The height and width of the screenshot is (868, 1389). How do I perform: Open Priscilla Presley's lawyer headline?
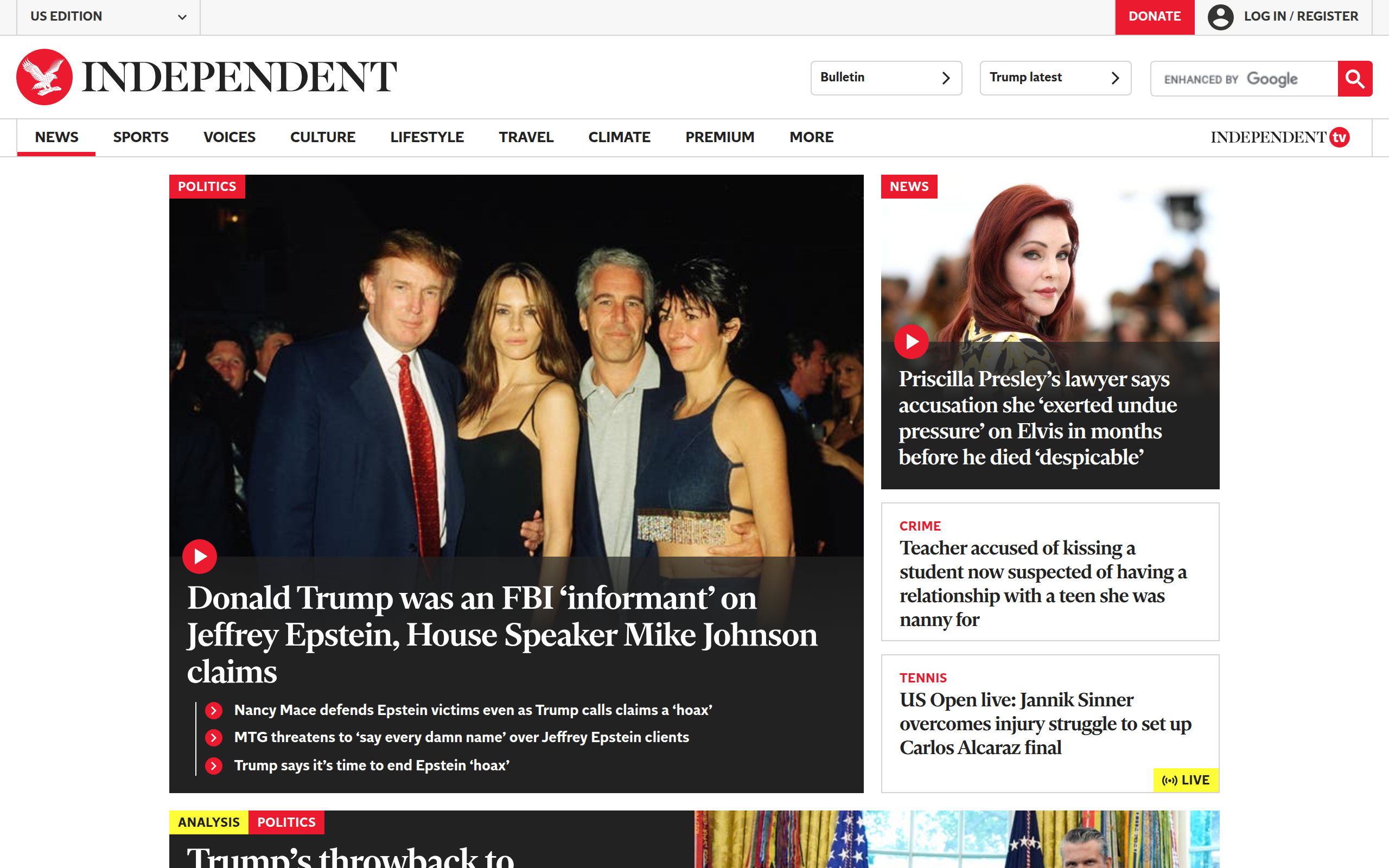click(1038, 418)
